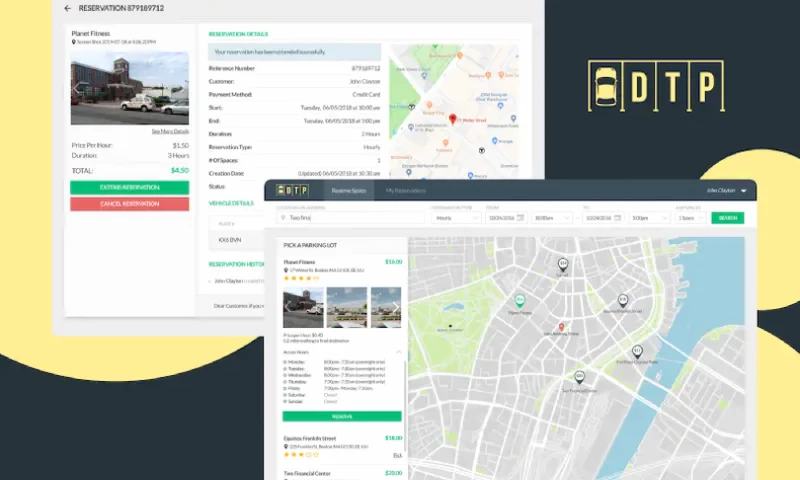Image resolution: width=800 pixels, height=480 pixels.
Task: Open the My Reservations tab
Action: 406,190
